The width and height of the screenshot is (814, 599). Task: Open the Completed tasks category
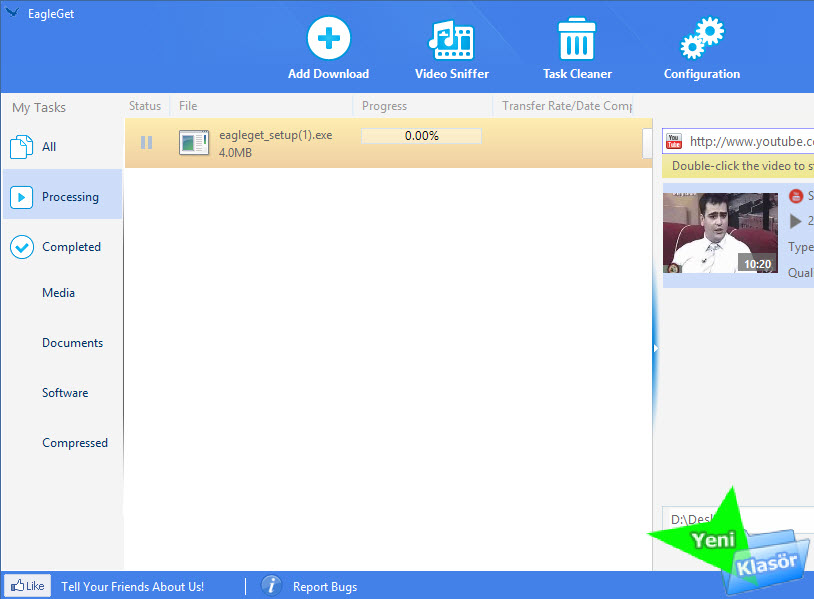pos(70,247)
